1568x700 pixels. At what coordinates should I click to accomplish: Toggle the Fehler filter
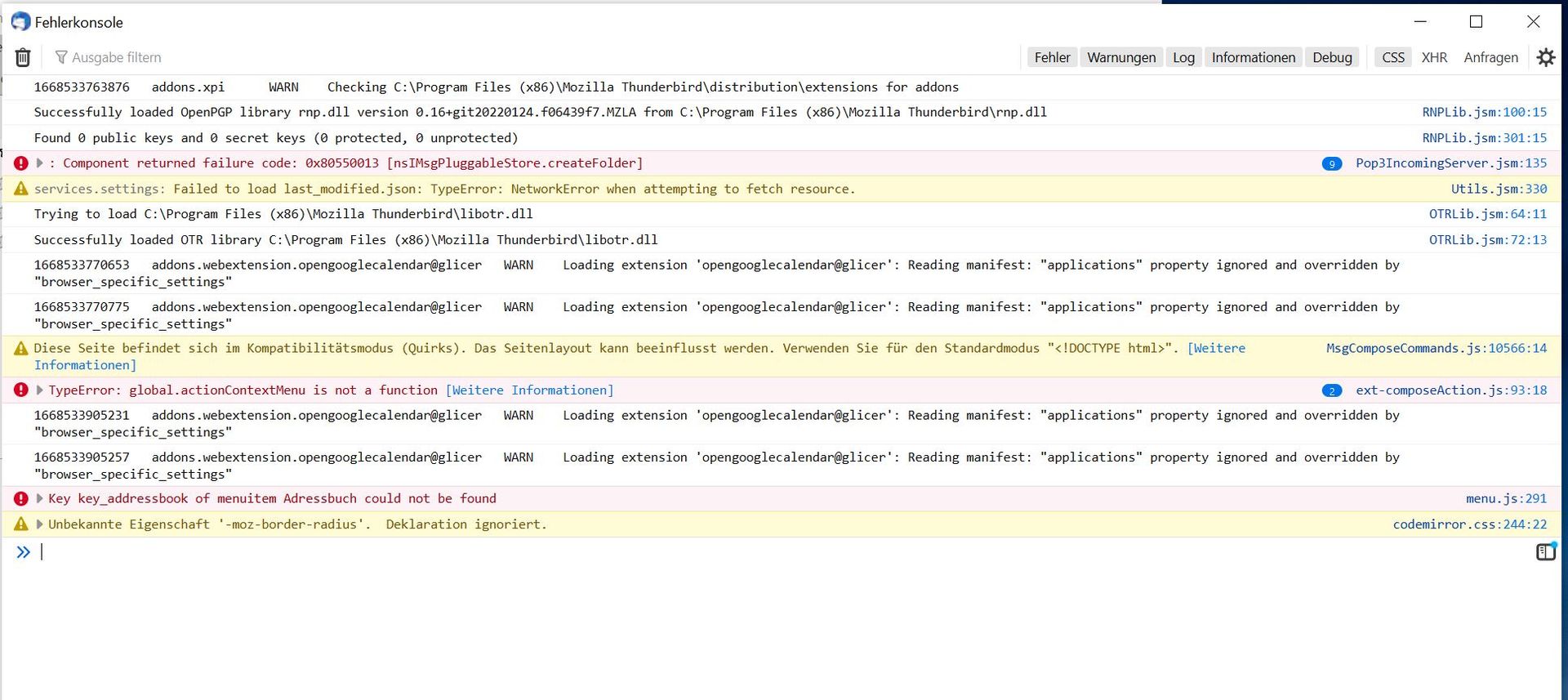[x=1052, y=57]
